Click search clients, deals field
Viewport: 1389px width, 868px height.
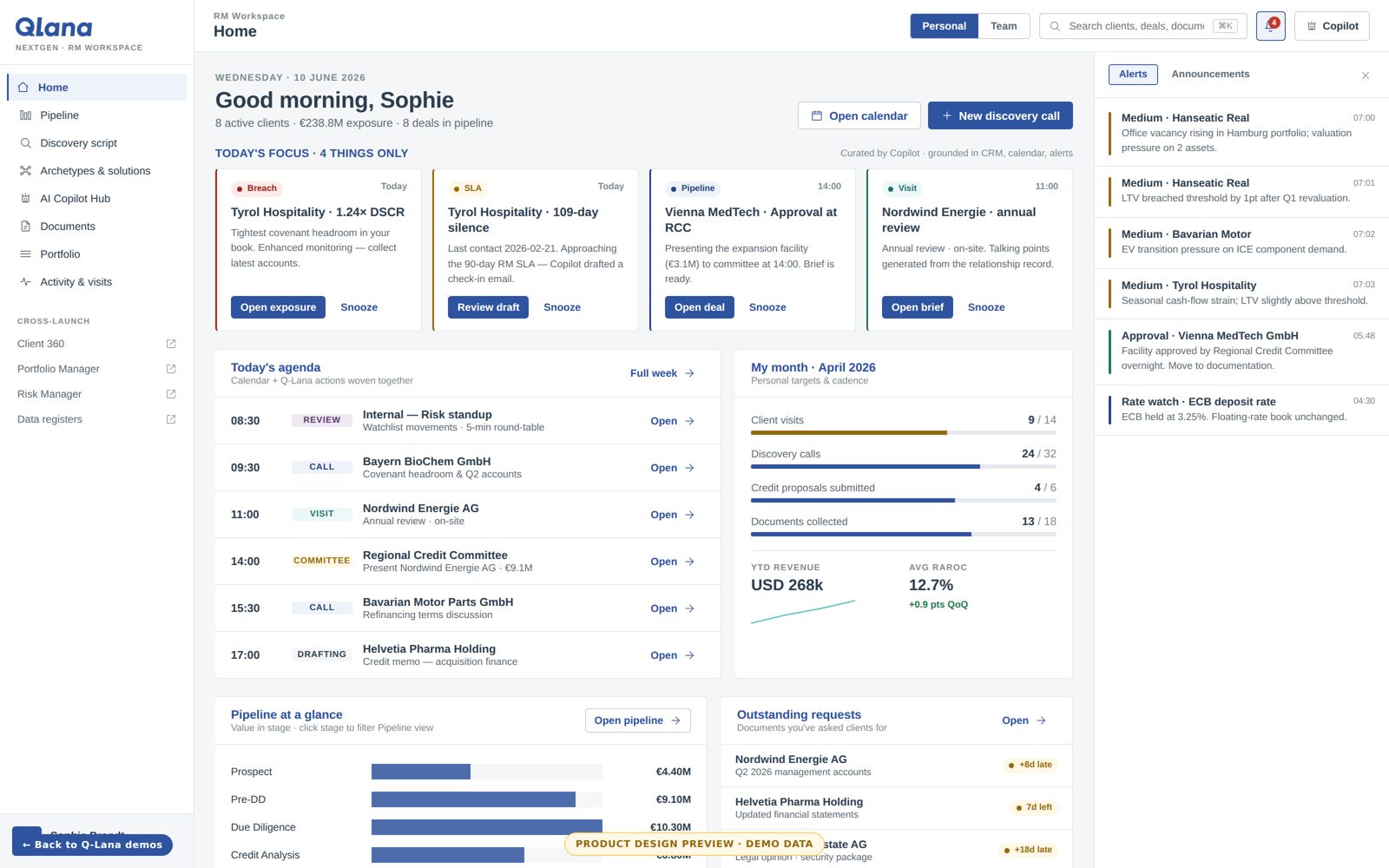point(1142,26)
